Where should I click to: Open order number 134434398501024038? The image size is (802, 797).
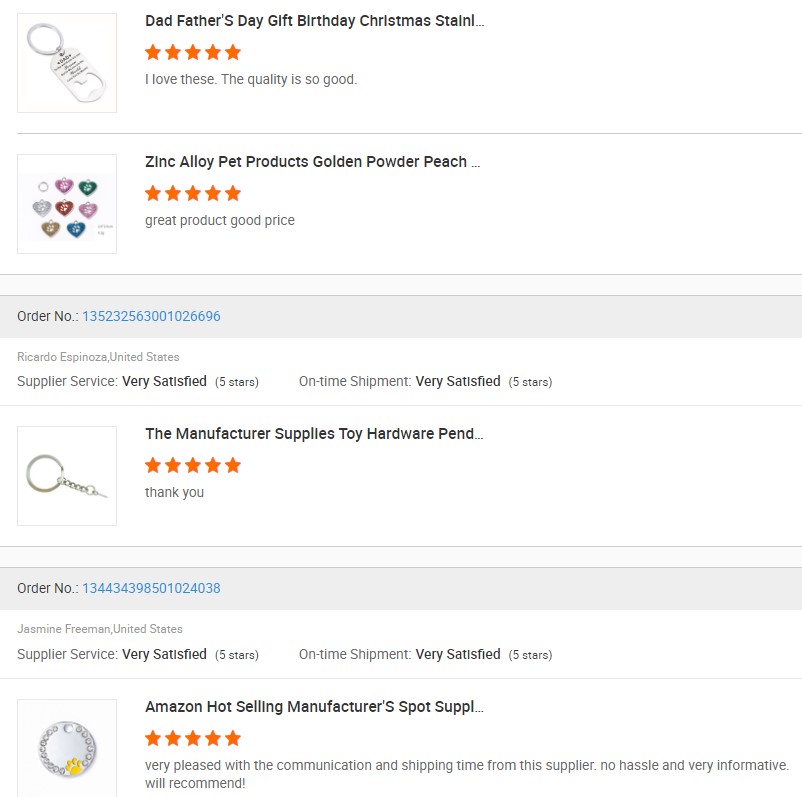(149, 588)
